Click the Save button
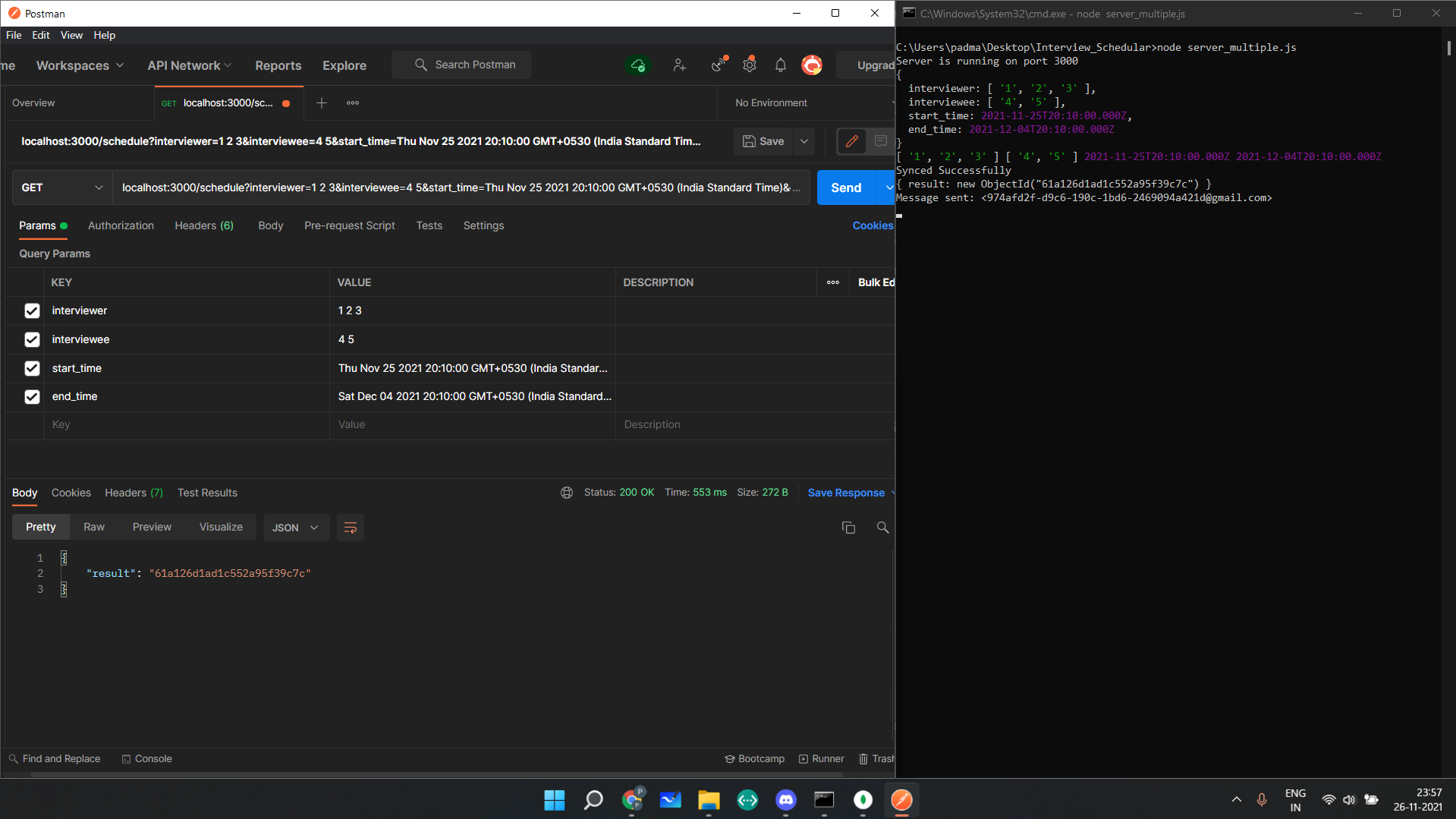Image resolution: width=1456 pixels, height=819 pixels. (763, 141)
